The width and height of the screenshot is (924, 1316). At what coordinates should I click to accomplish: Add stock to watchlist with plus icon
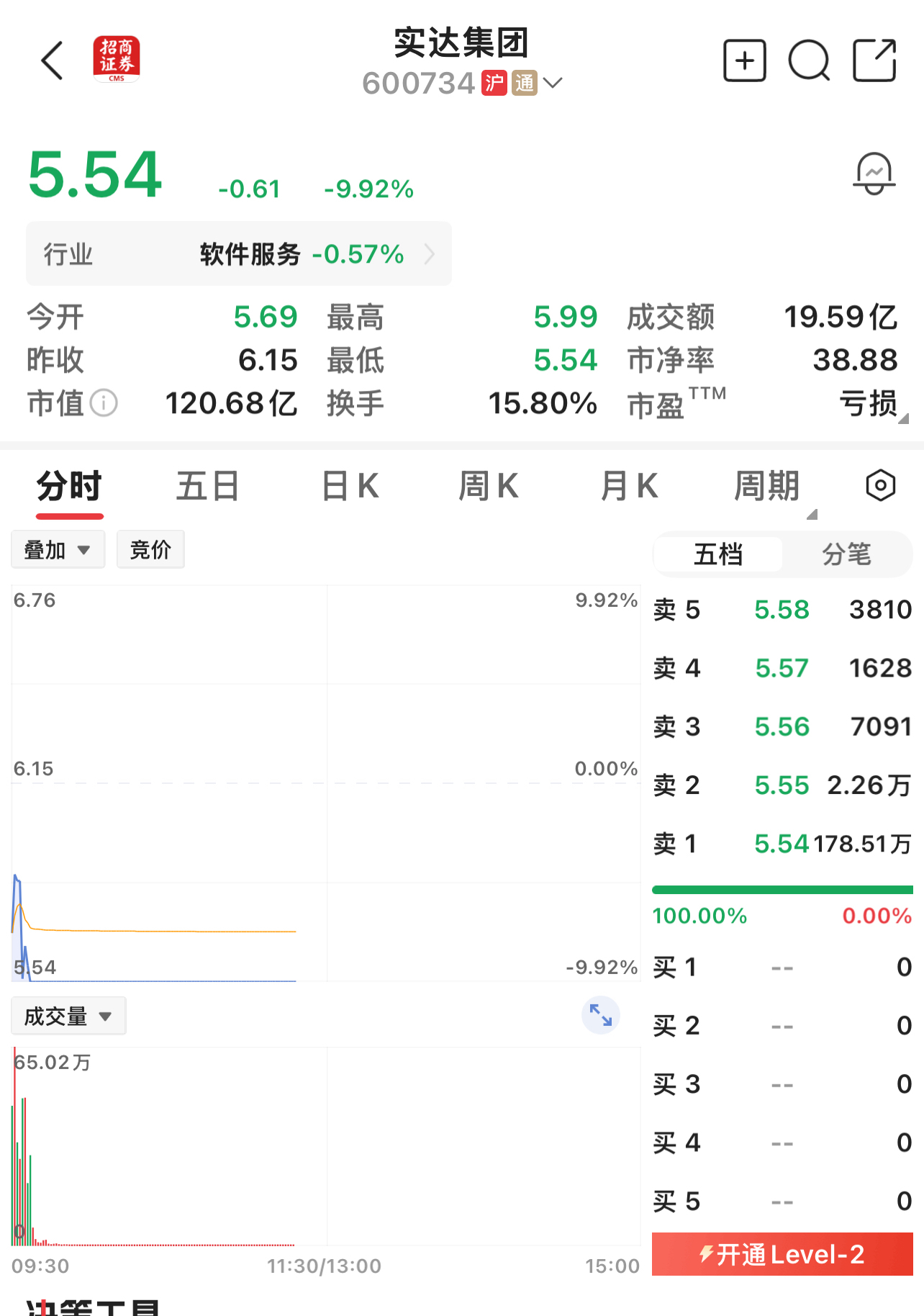[744, 60]
